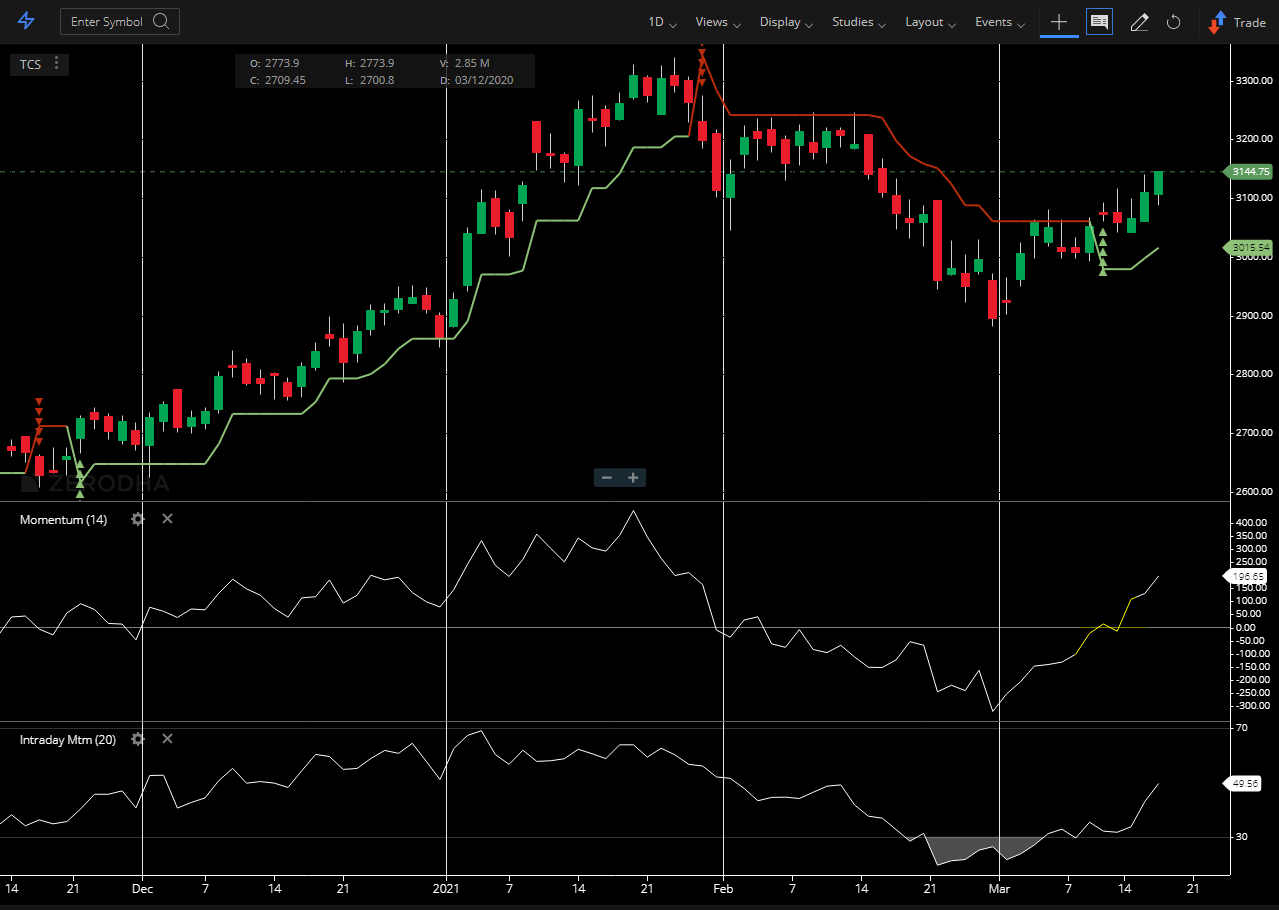
Task: Open the Studies dropdown menu
Action: pyautogui.click(x=860, y=22)
